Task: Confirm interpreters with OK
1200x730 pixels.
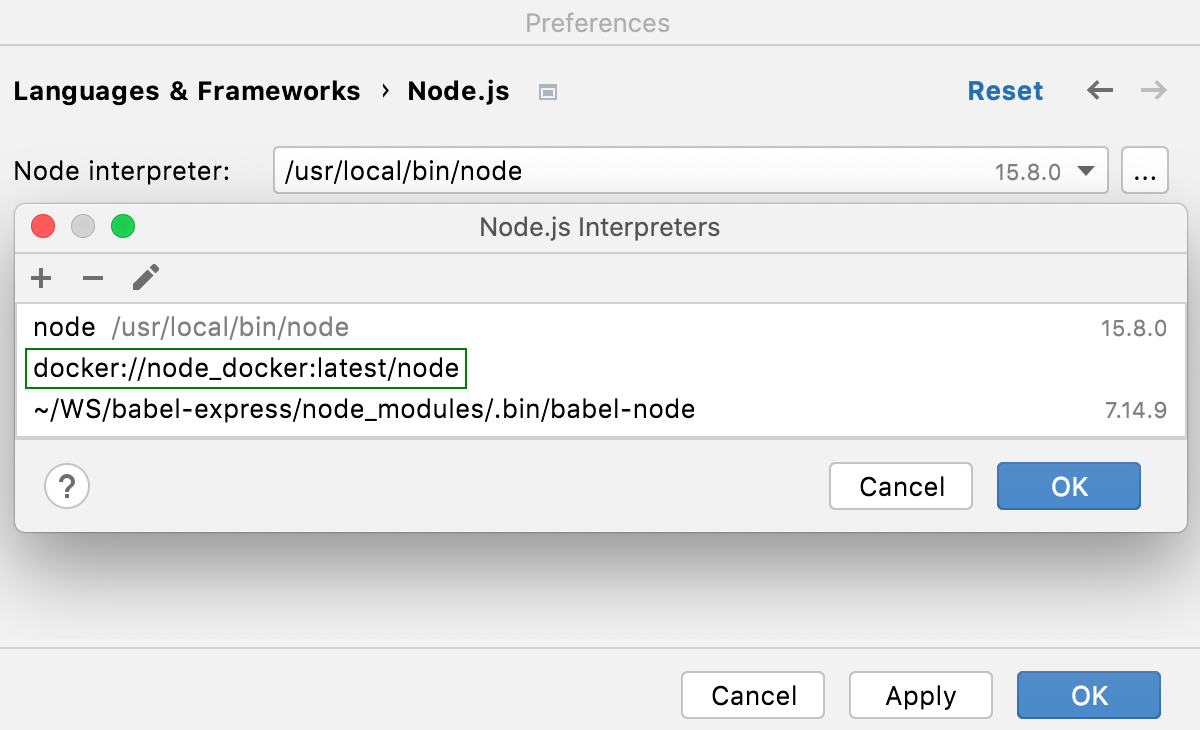Action: (x=1068, y=486)
